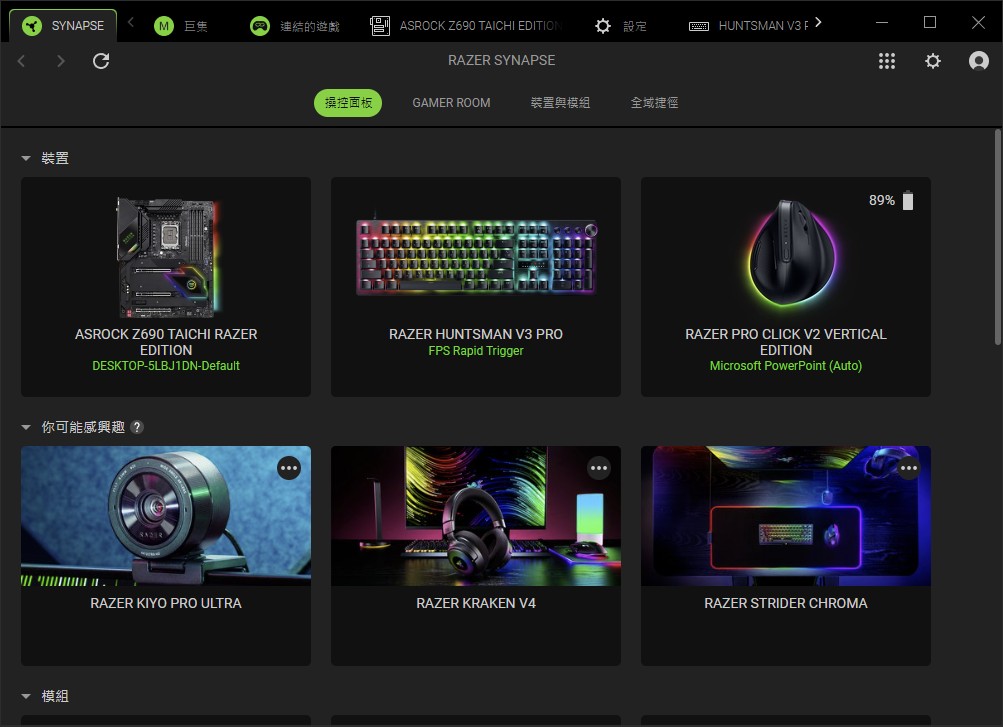This screenshot has width=1003, height=727.
Task: Click the green gamepad linked games icon
Action: (x=260, y=26)
